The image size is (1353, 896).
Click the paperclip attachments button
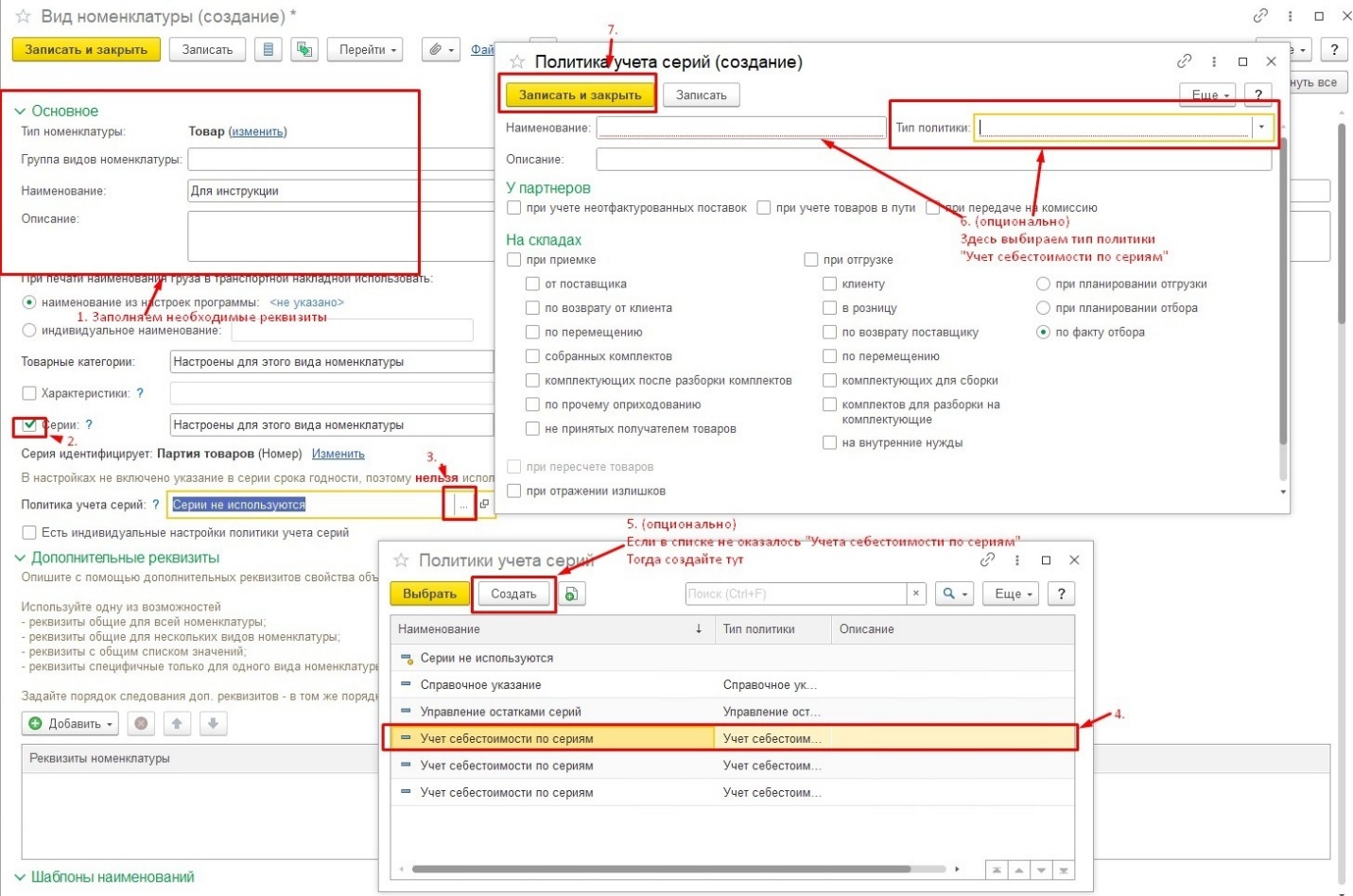pyautogui.click(x=441, y=50)
